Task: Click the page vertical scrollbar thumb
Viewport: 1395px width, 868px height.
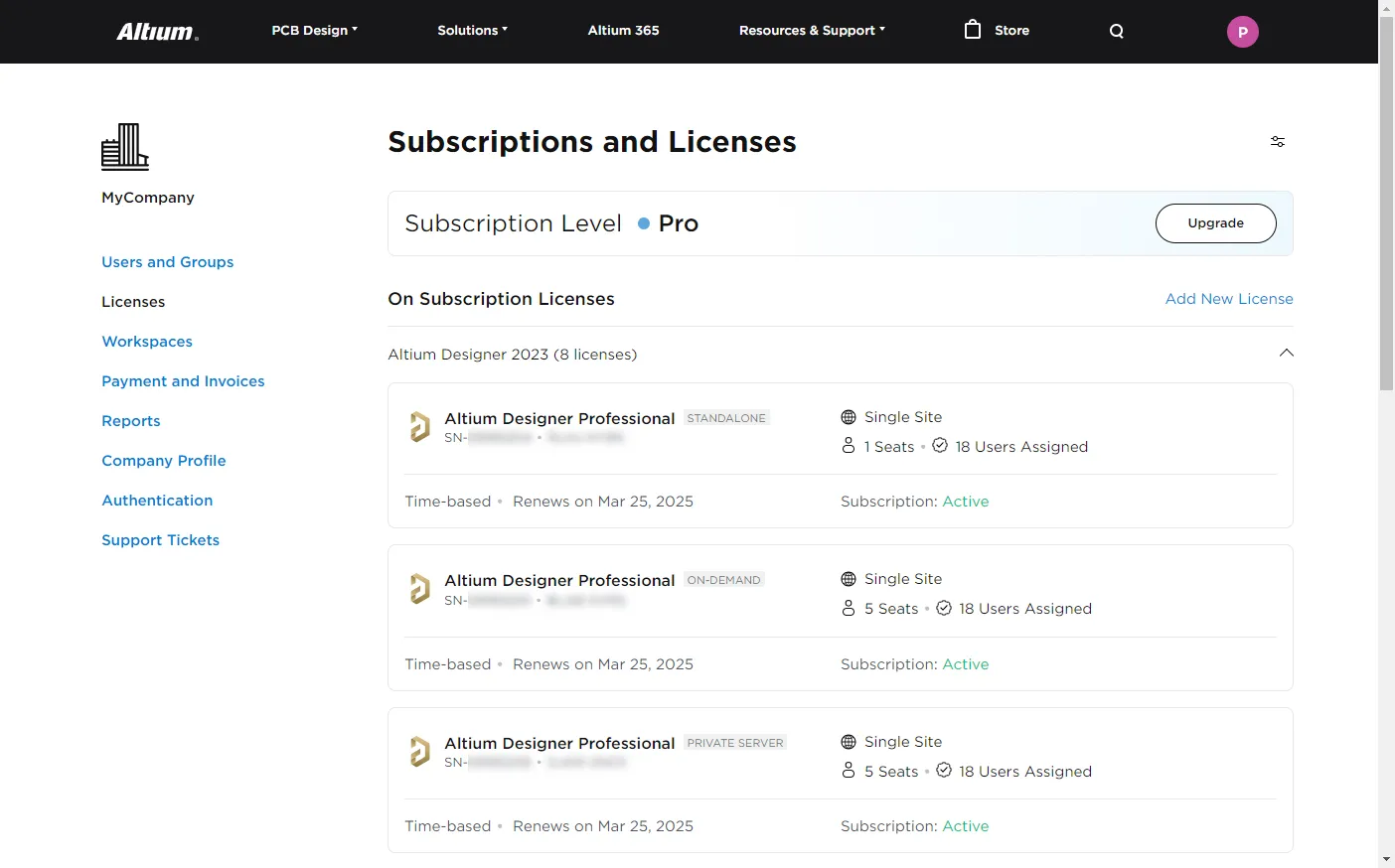Action: 1387,204
